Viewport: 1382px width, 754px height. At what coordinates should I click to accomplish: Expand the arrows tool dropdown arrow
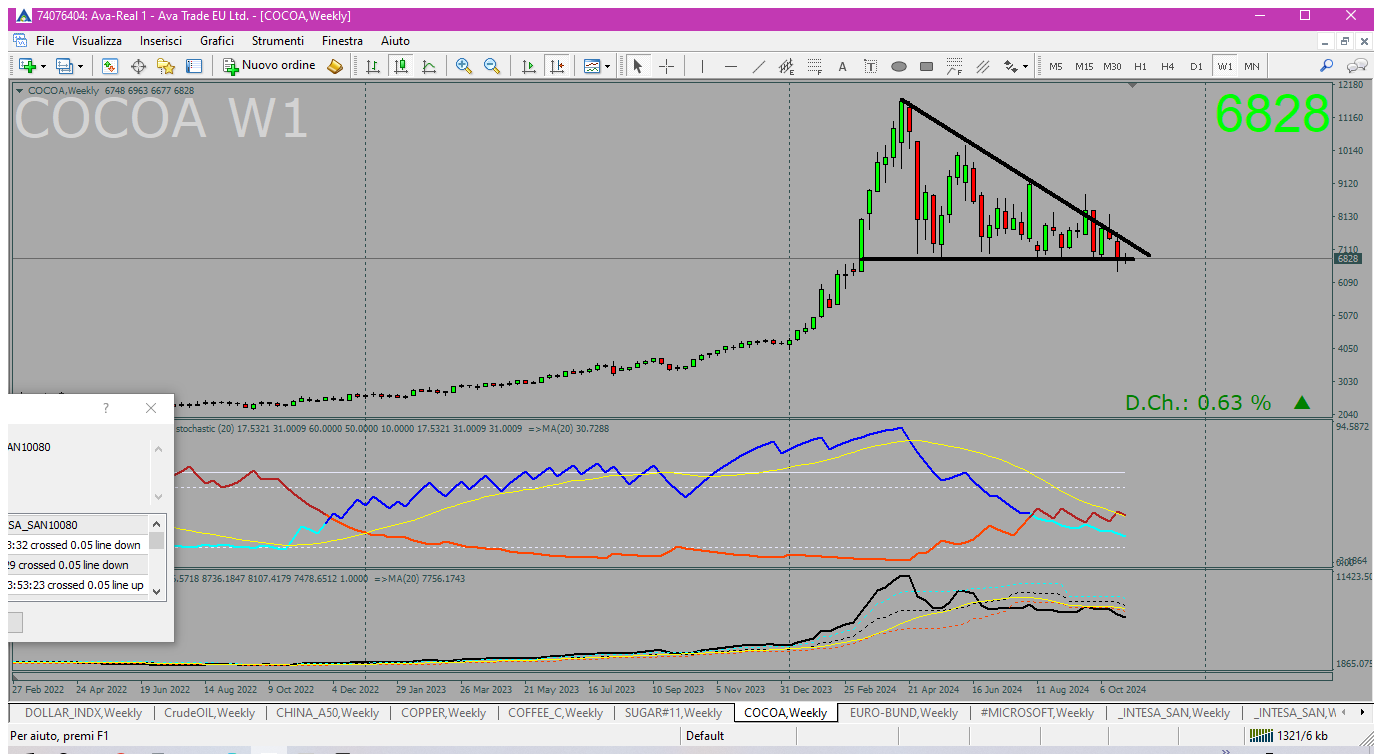[1025, 66]
